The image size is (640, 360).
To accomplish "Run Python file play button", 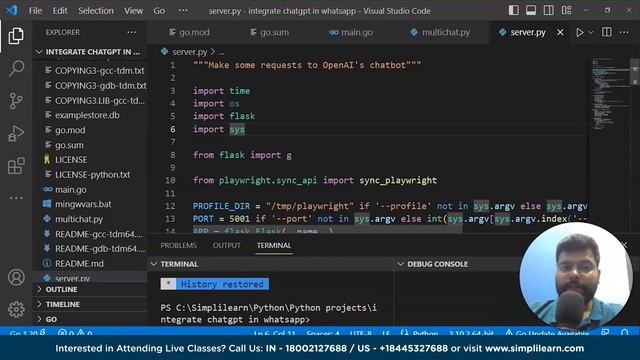I will (580, 32).
